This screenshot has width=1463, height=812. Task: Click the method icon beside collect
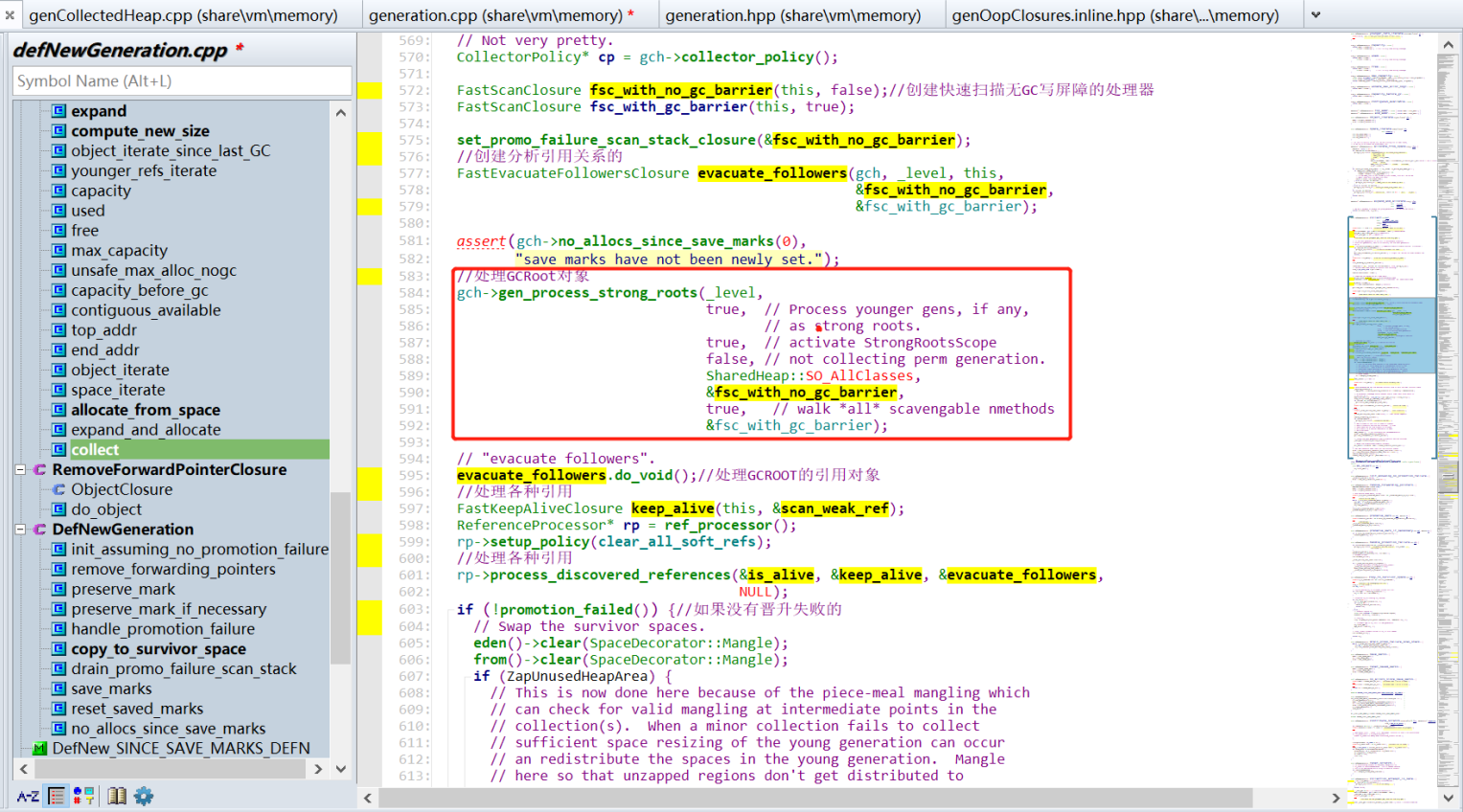tap(58, 450)
